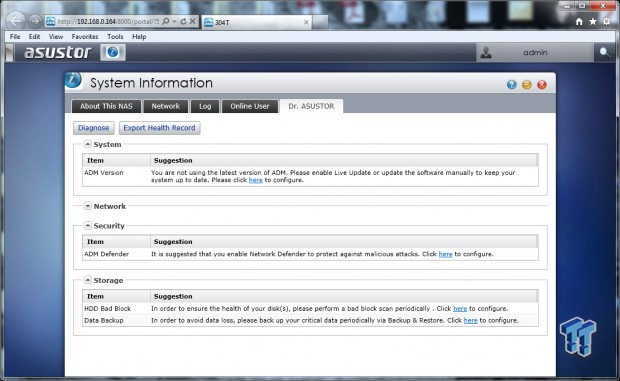This screenshot has width=620, height=381.
Task: Collapse the Security section
Action: point(88,225)
